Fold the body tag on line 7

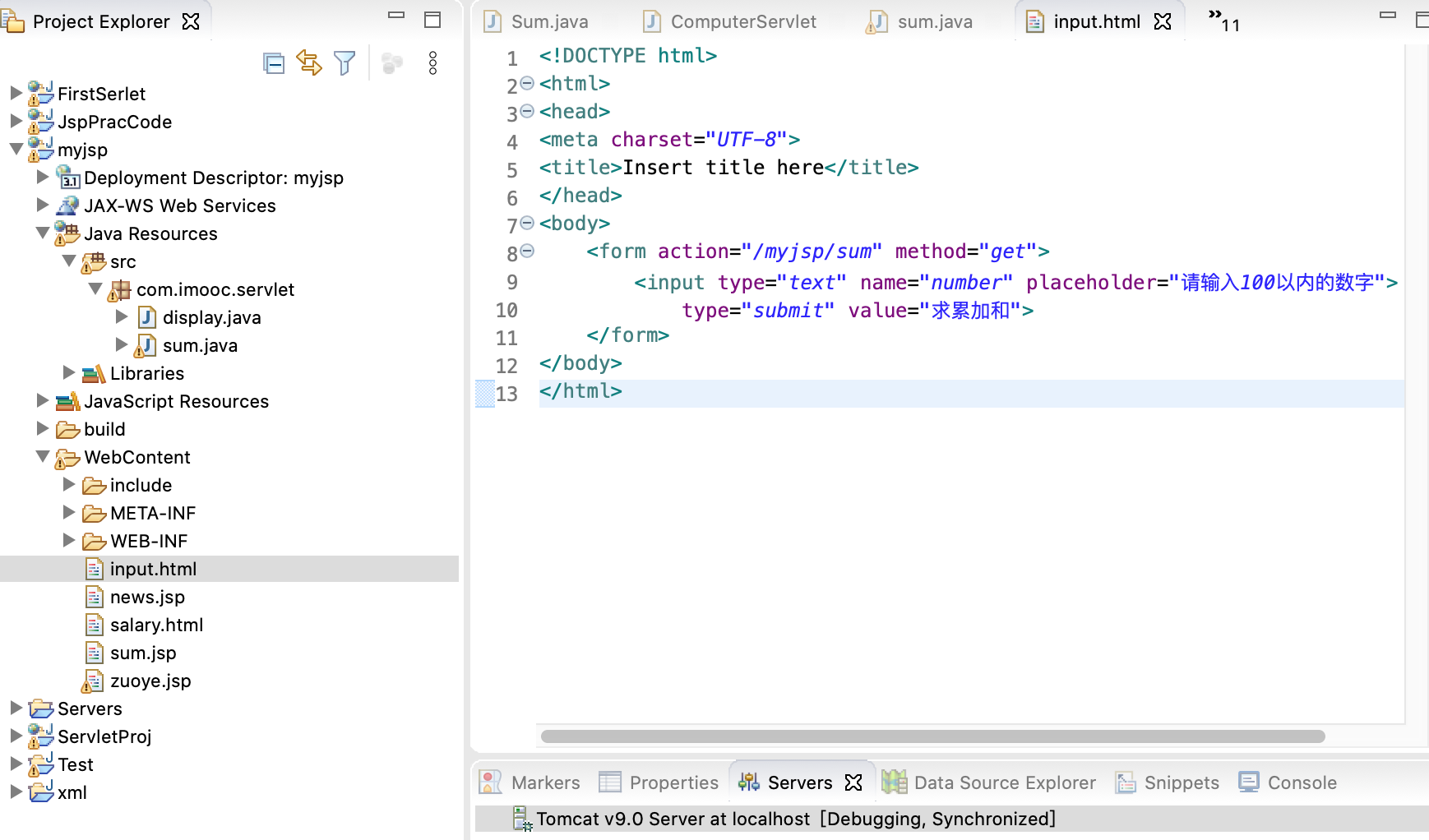[x=528, y=223]
